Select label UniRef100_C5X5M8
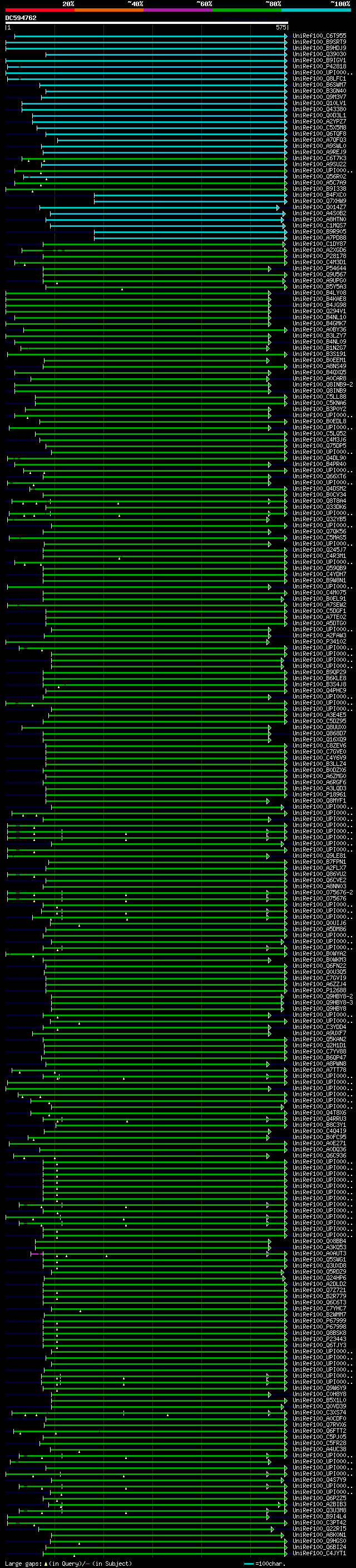The height and width of the screenshot is (1568, 356). click(x=319, y=128)
